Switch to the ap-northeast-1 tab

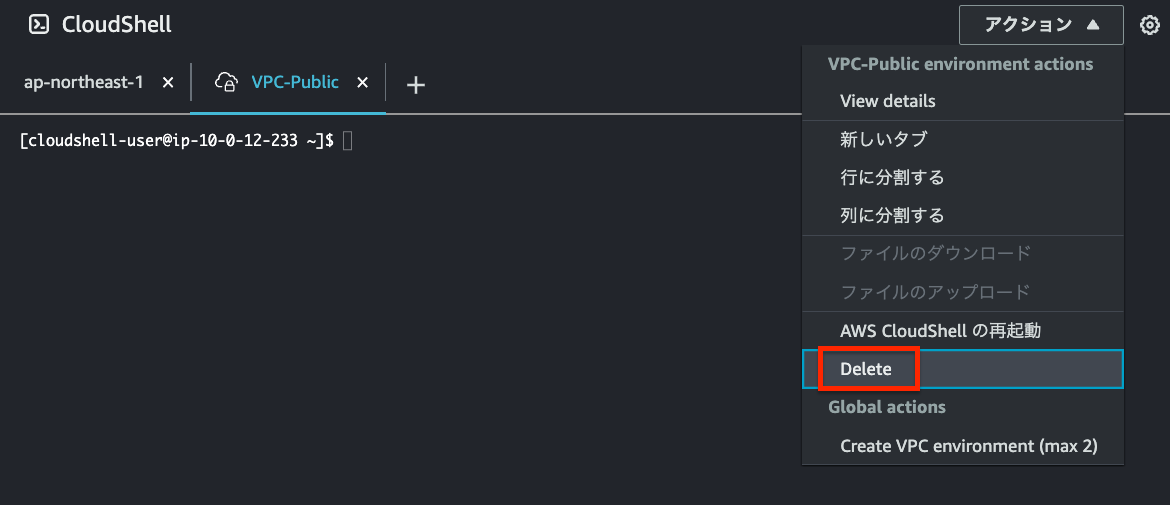(83, 82)
